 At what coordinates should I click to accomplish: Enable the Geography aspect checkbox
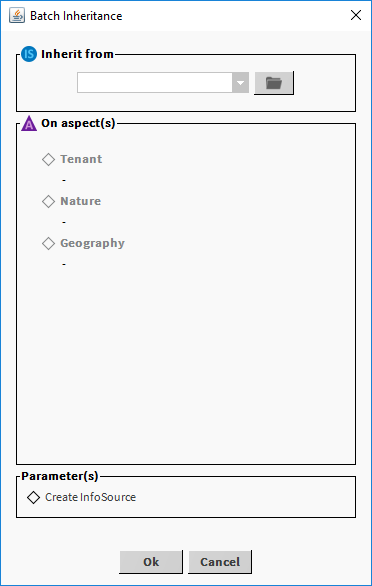tap(48, 244)
